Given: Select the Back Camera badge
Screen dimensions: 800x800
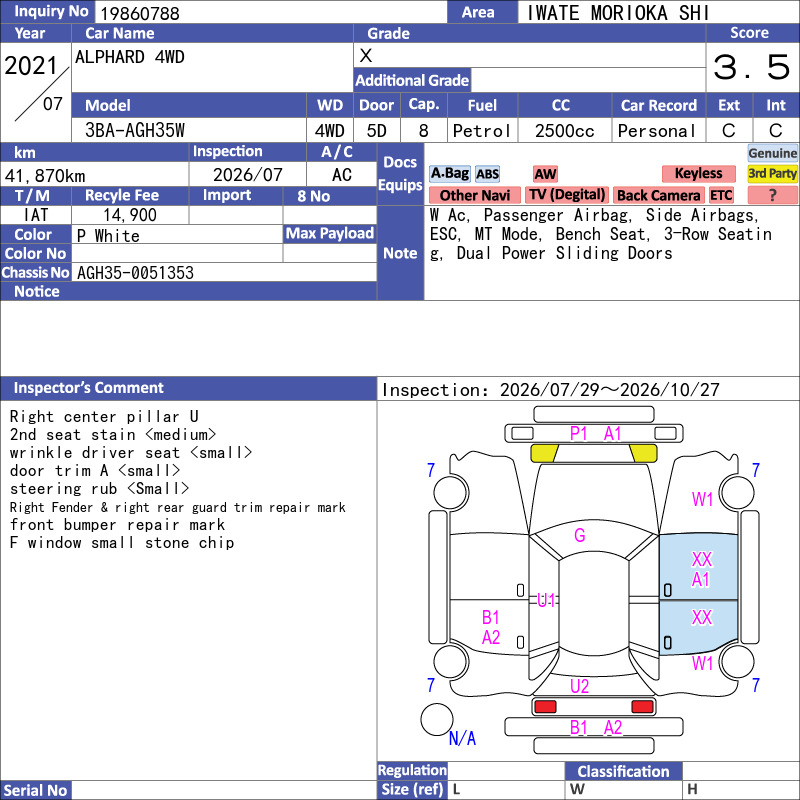Looking at the screenshot, I should pos(658,195).
